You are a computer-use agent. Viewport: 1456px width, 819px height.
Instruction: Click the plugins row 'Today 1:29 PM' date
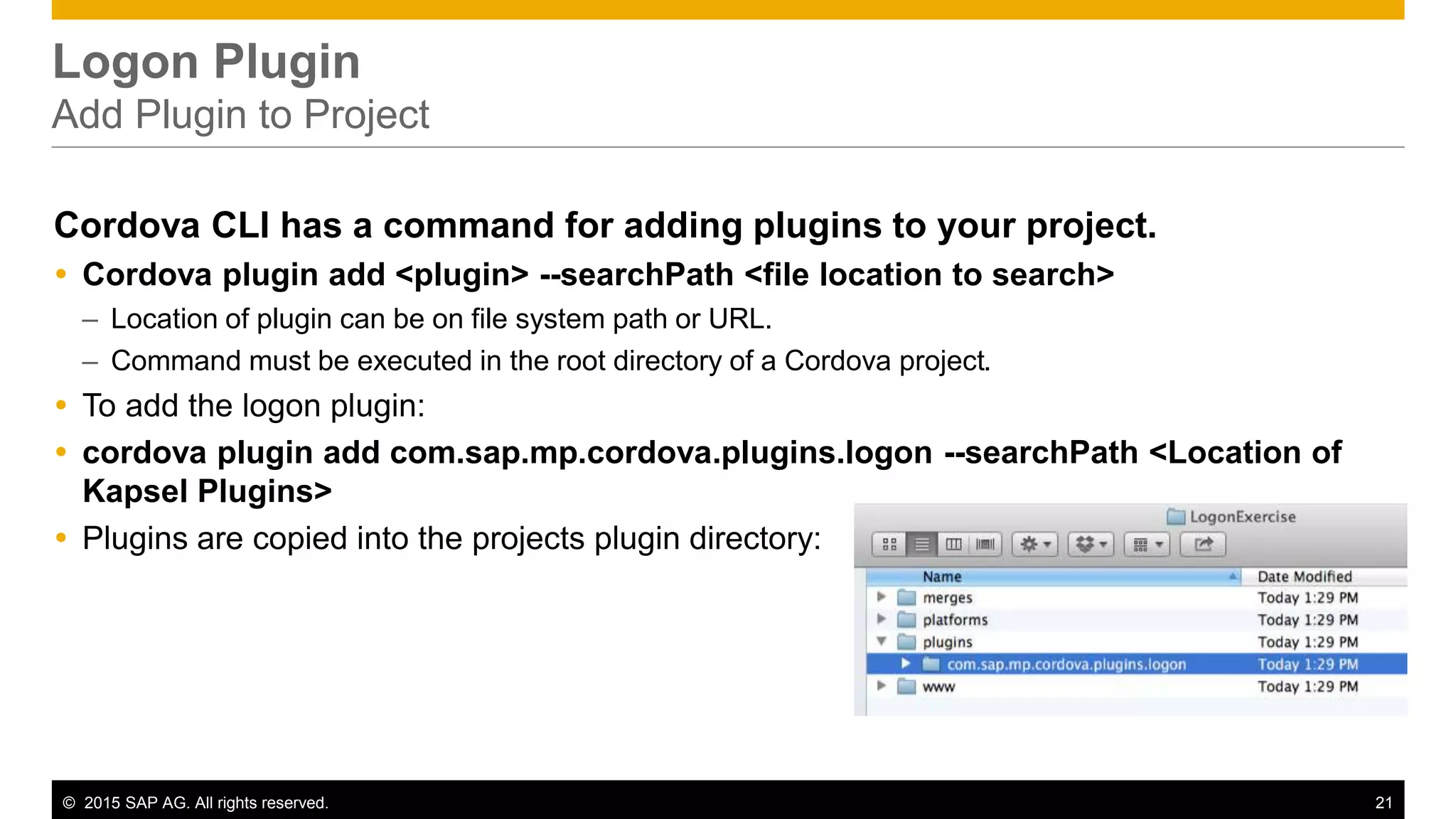[x=1307, y=642]
